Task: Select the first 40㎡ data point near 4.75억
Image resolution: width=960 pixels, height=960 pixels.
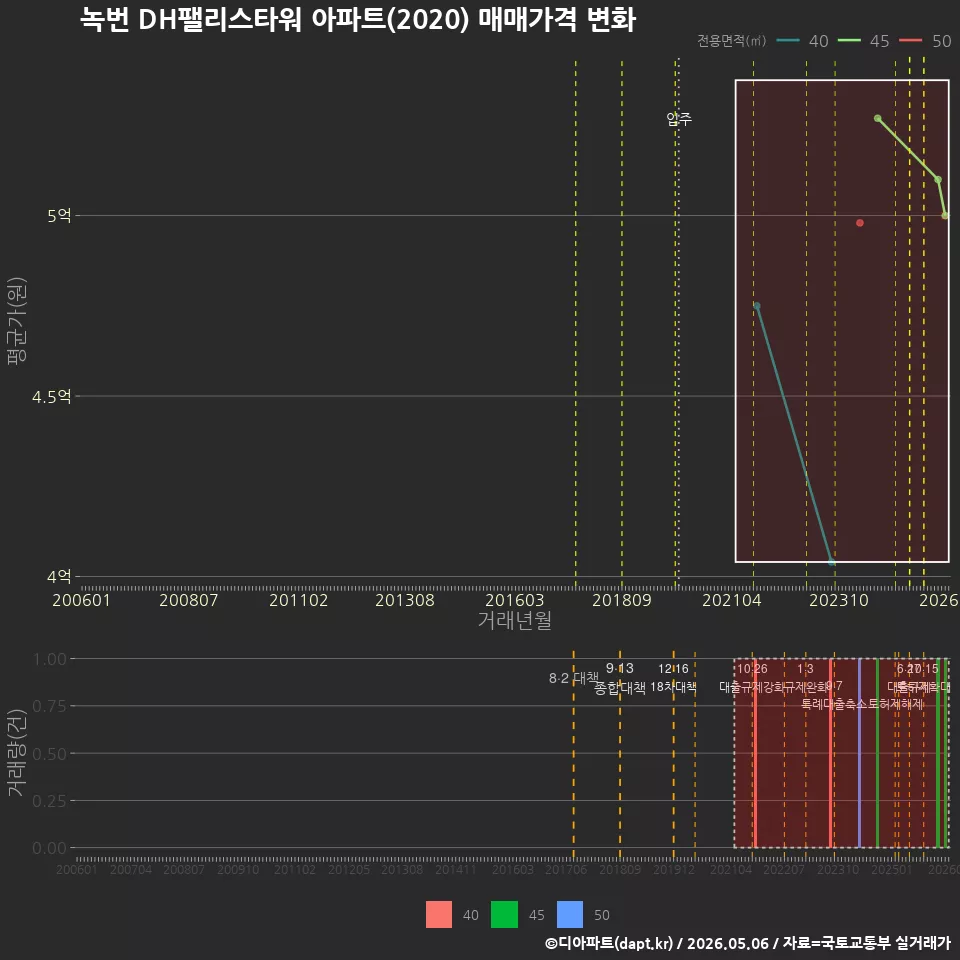Action: coord(757,306)
